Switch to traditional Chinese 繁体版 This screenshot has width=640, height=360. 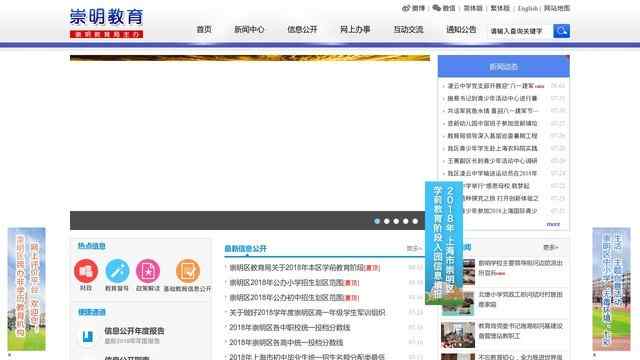(x=500, y=8)
